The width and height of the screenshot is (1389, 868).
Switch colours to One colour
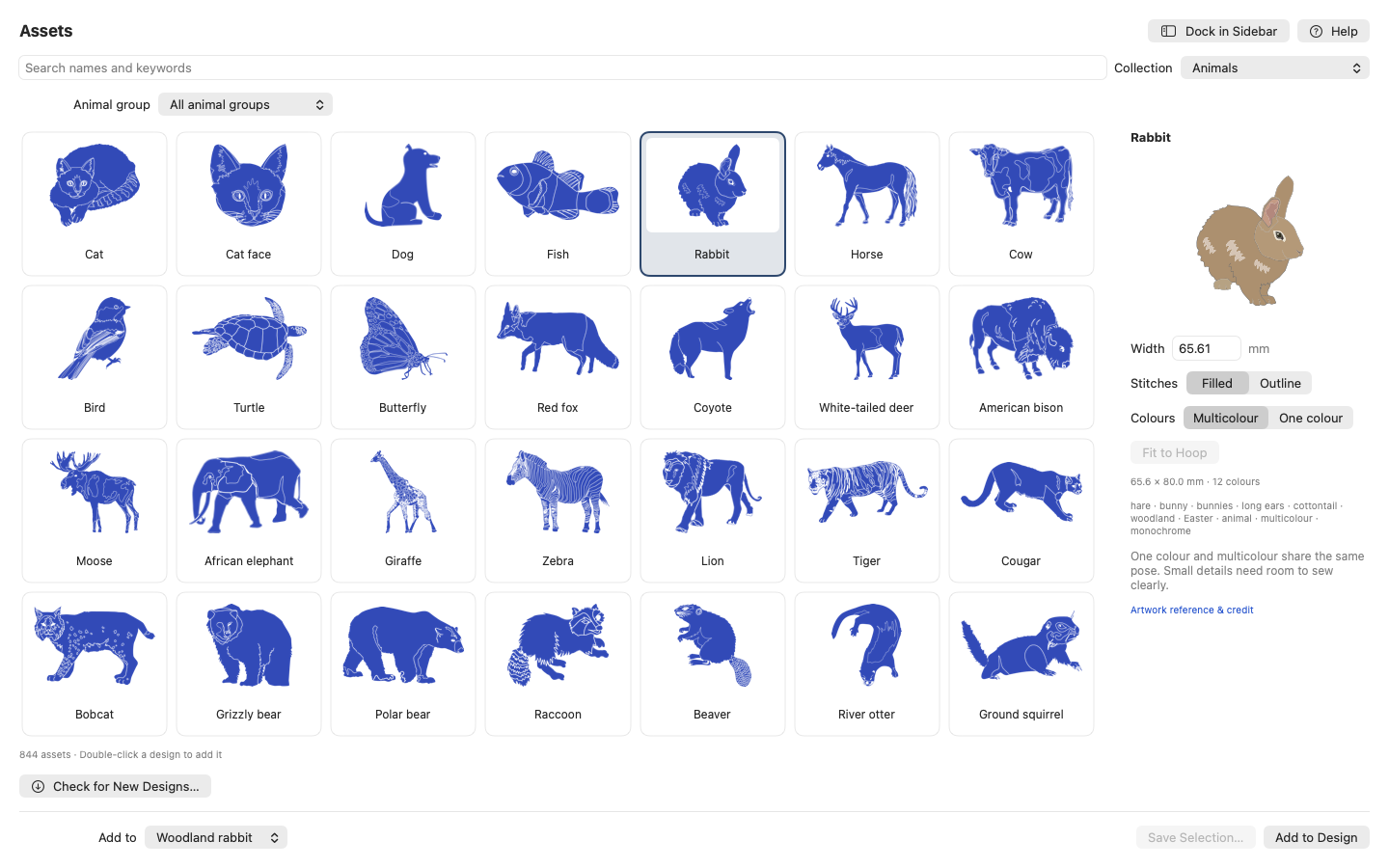pyautogui.click(x=1311, y=418)
